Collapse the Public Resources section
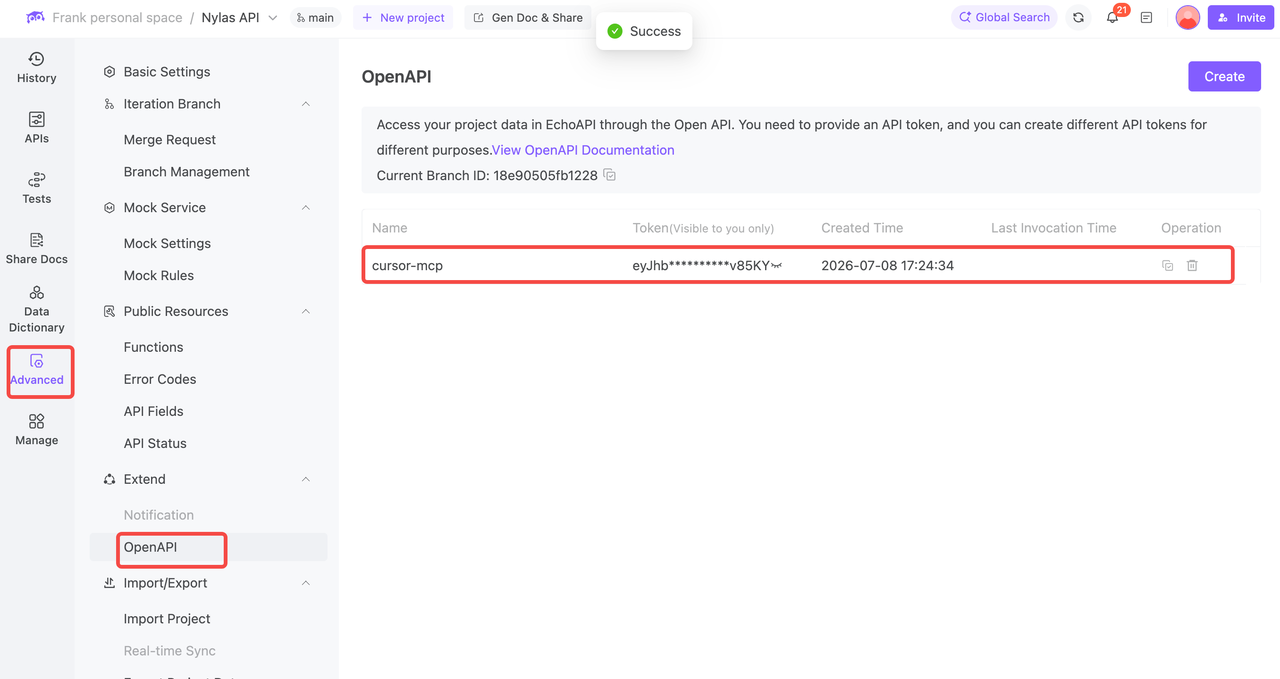Screen dimensions: 1280x679 pyautogui.click(x=306, y=312)
